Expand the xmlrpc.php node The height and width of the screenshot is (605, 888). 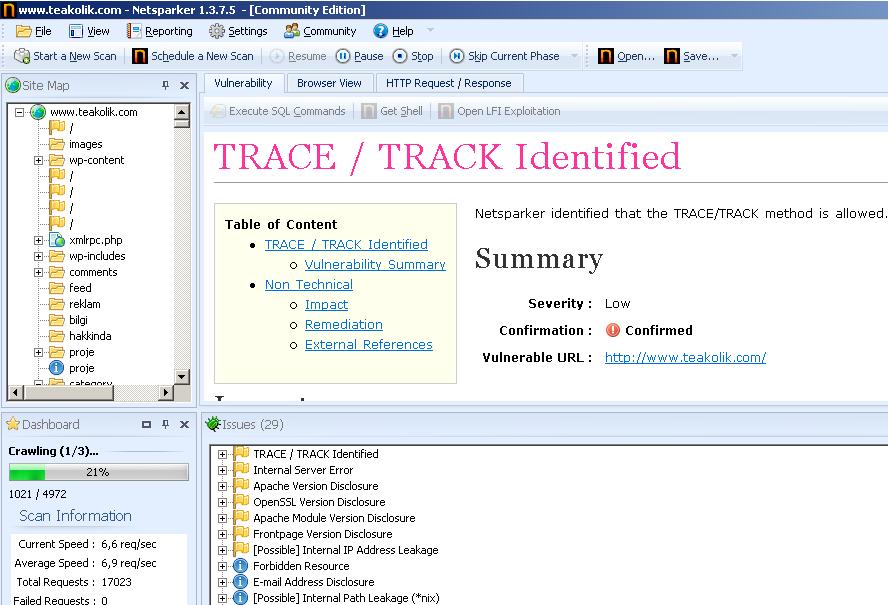click(x=39, y=240)
